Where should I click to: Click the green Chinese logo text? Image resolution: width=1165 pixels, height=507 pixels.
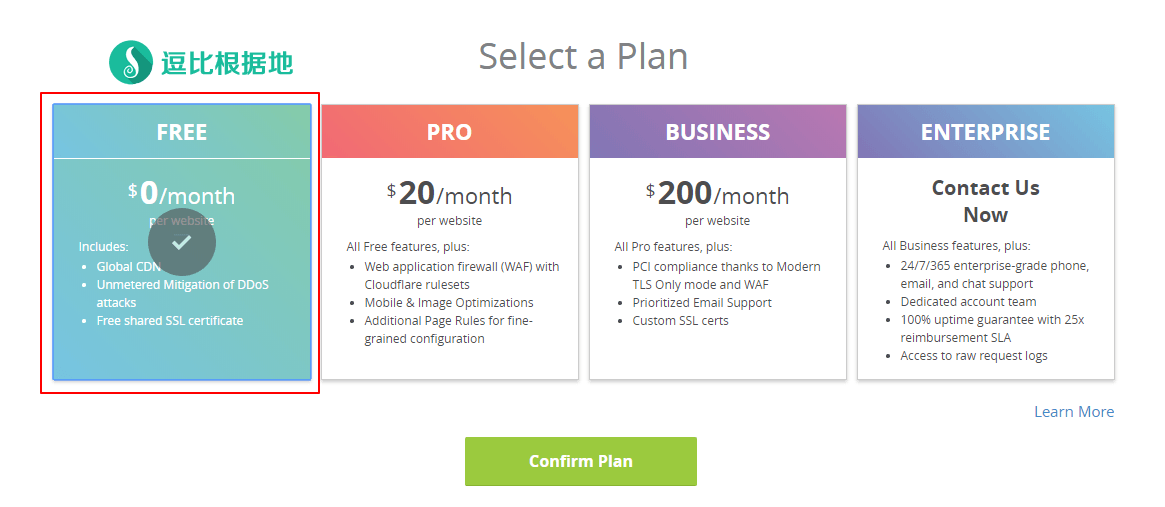pyautogui.click(x=227, y=63)
